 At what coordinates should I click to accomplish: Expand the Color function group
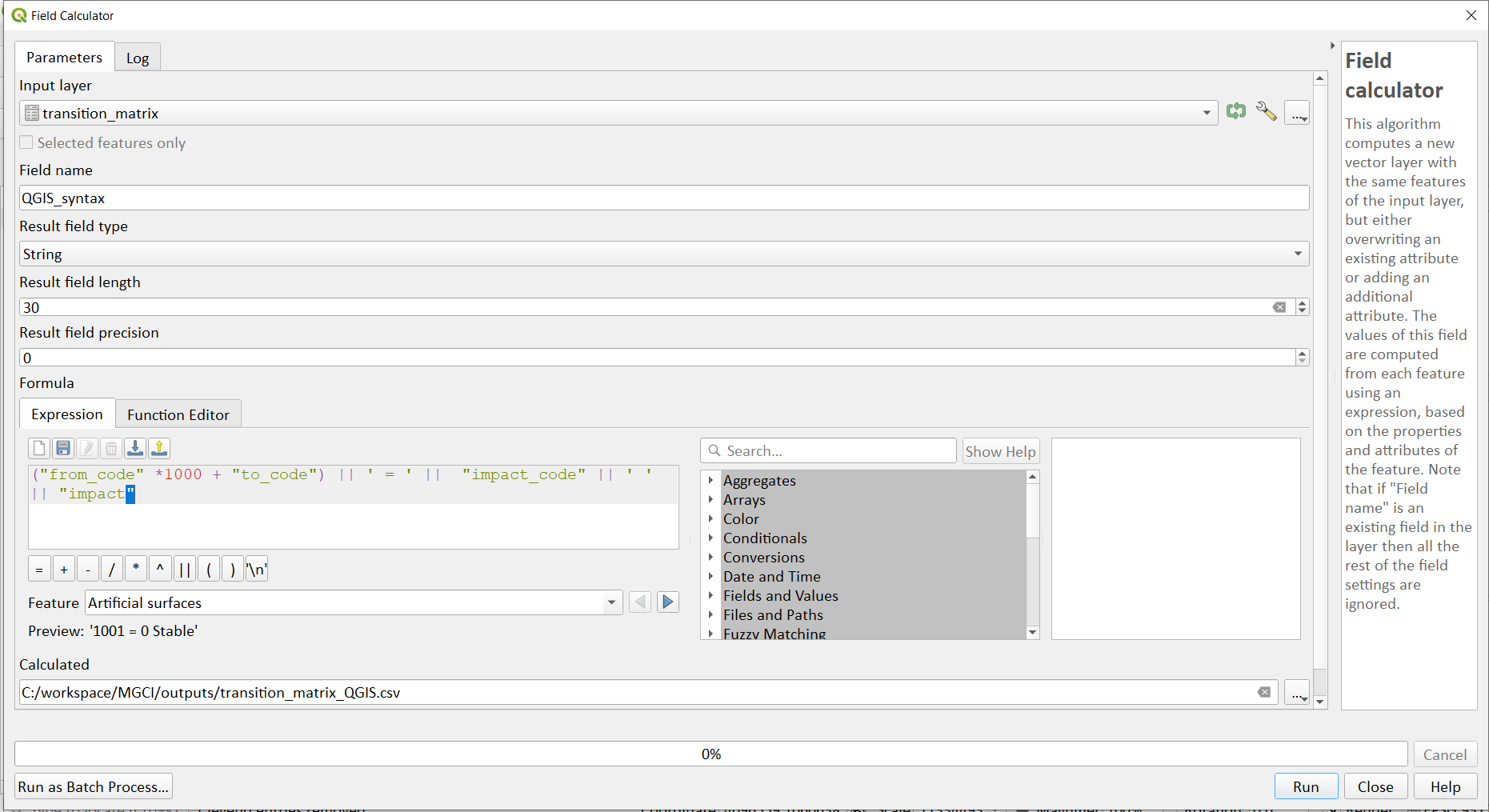[x=710, y=518]
